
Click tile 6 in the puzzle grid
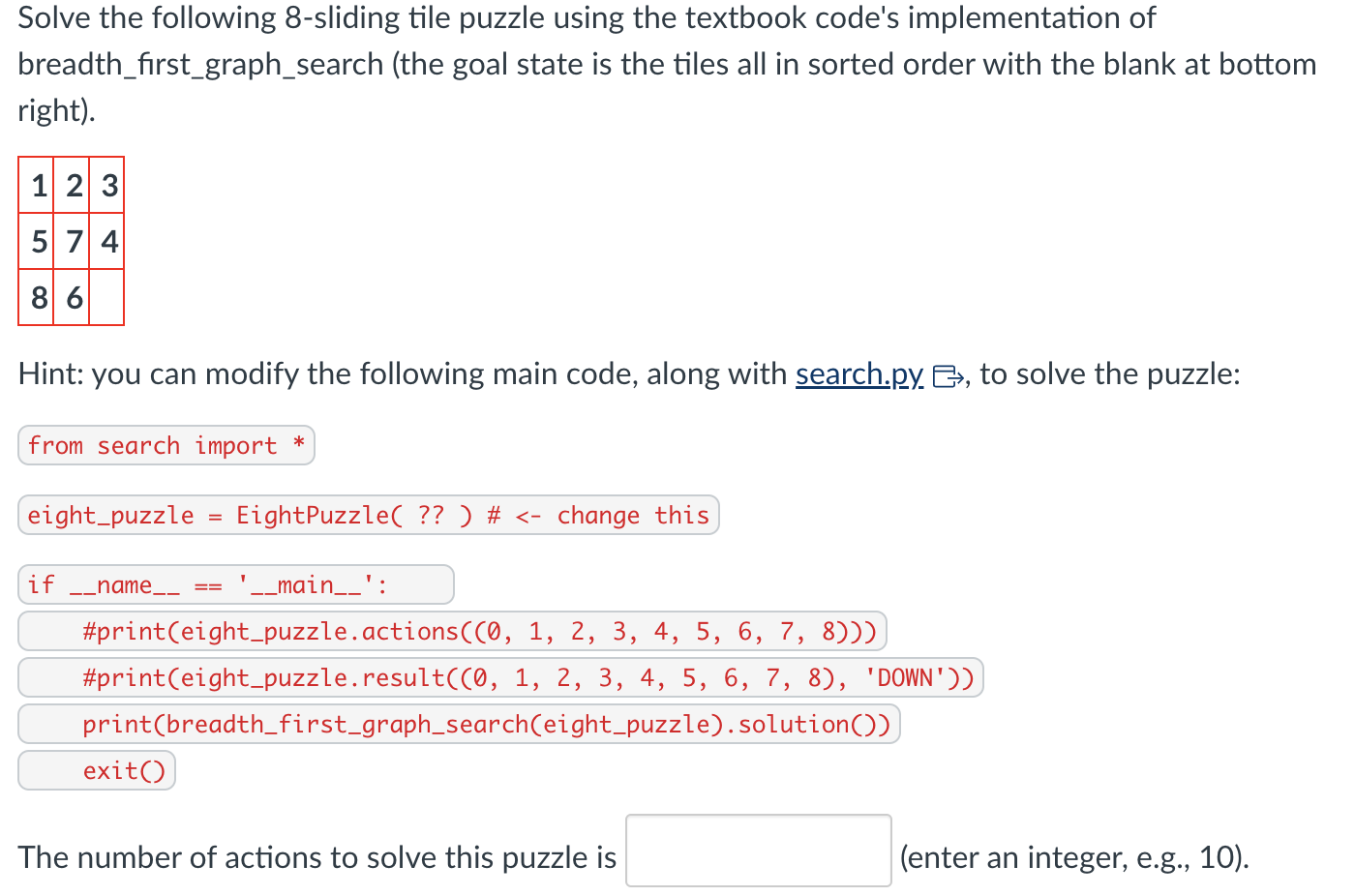click(x=73, y=298)
